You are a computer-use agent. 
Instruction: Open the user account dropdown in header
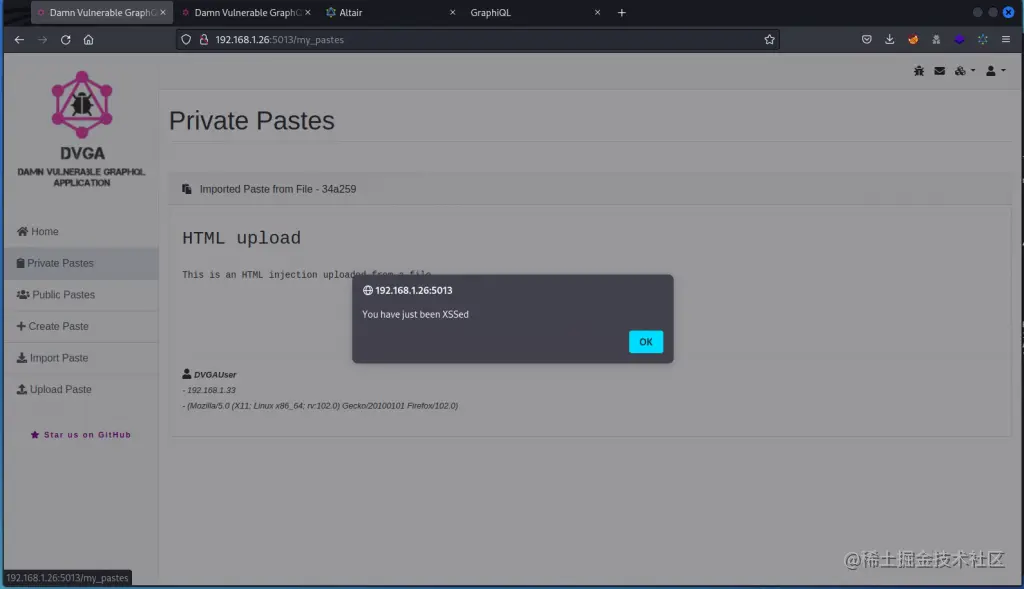(995, 71)
